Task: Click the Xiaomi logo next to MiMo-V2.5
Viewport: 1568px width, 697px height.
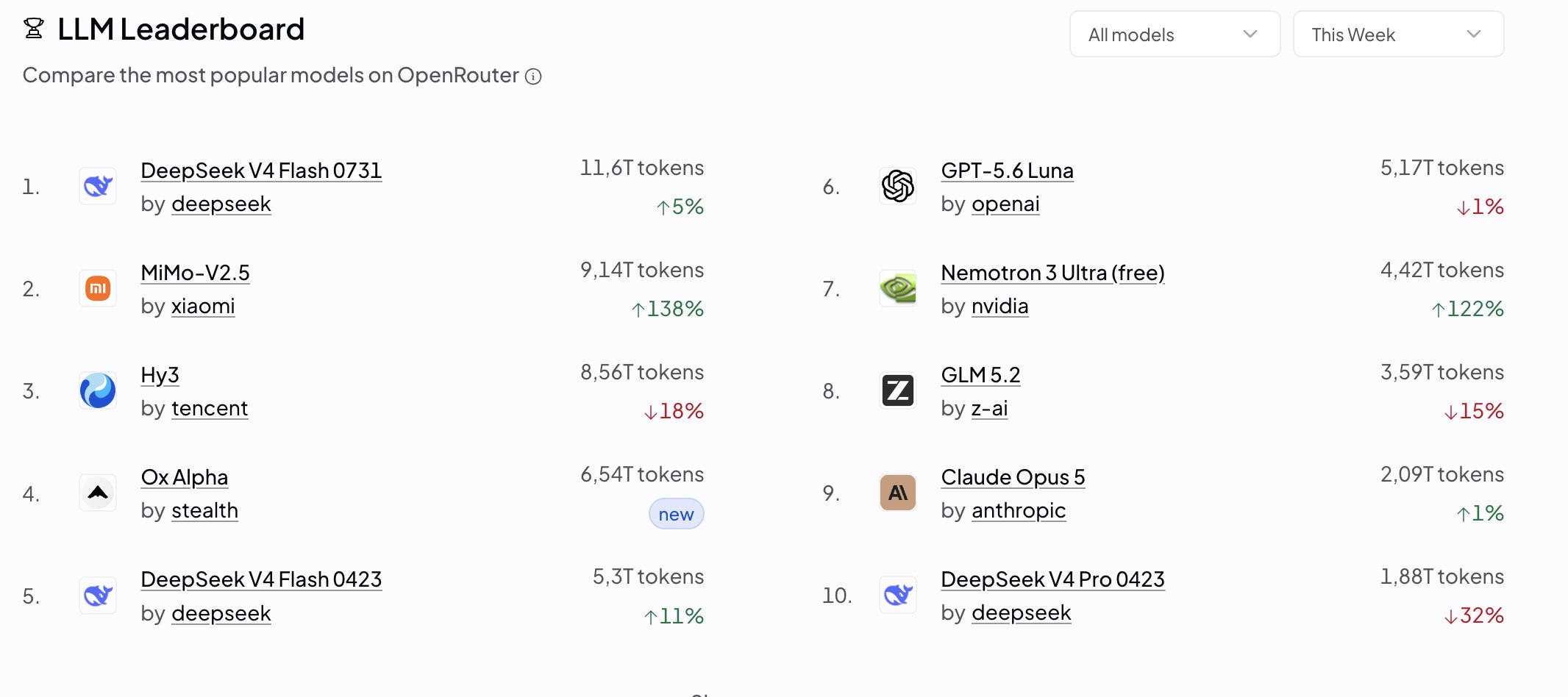Action: 98,288
